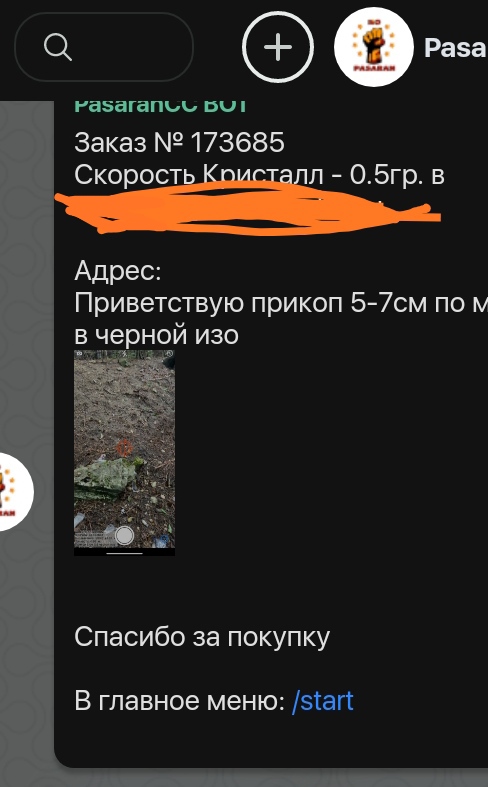Click the Адрес: label text

pos(117,272)
